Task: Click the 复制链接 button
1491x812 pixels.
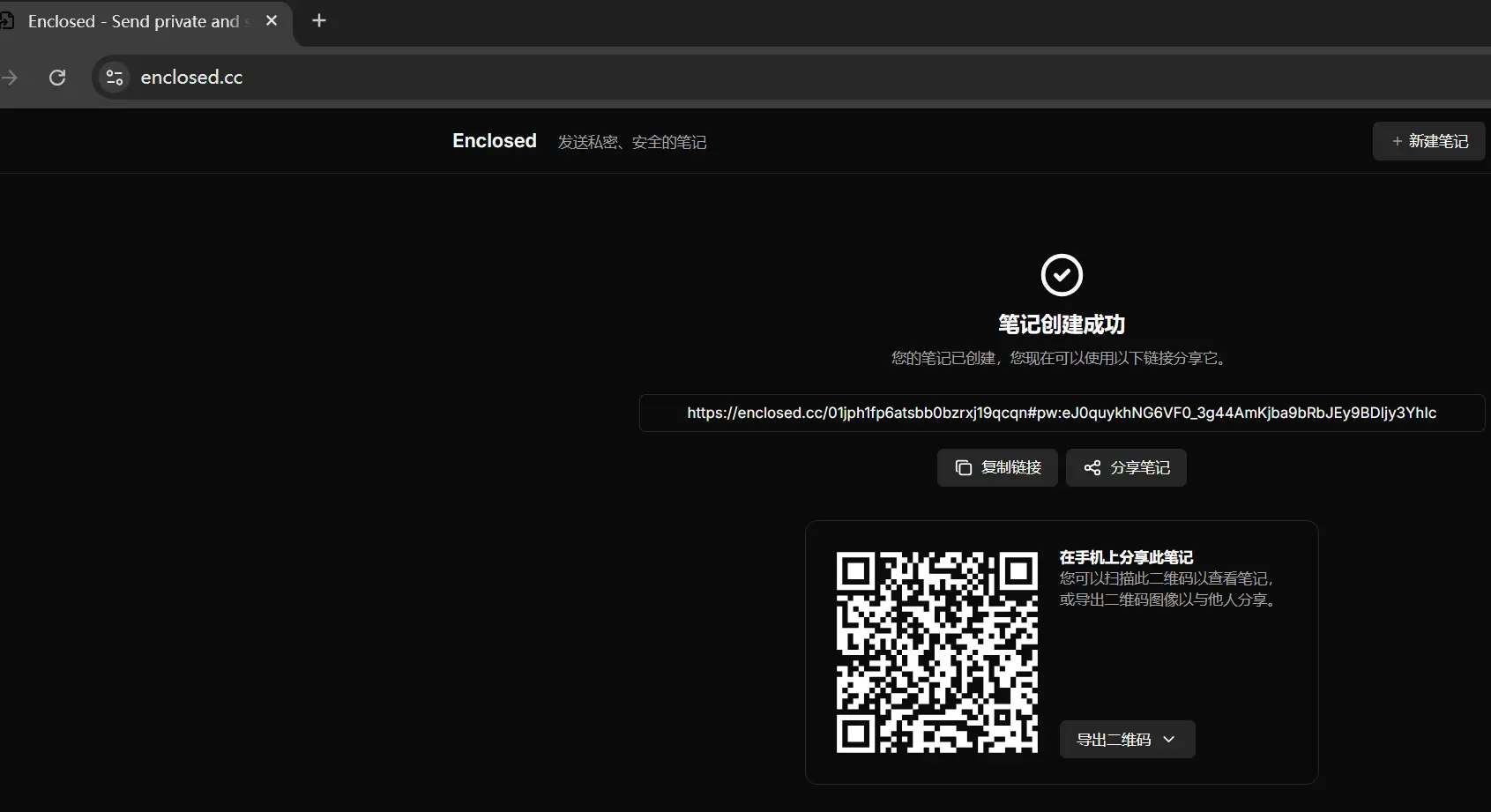Action: [997, 467]
